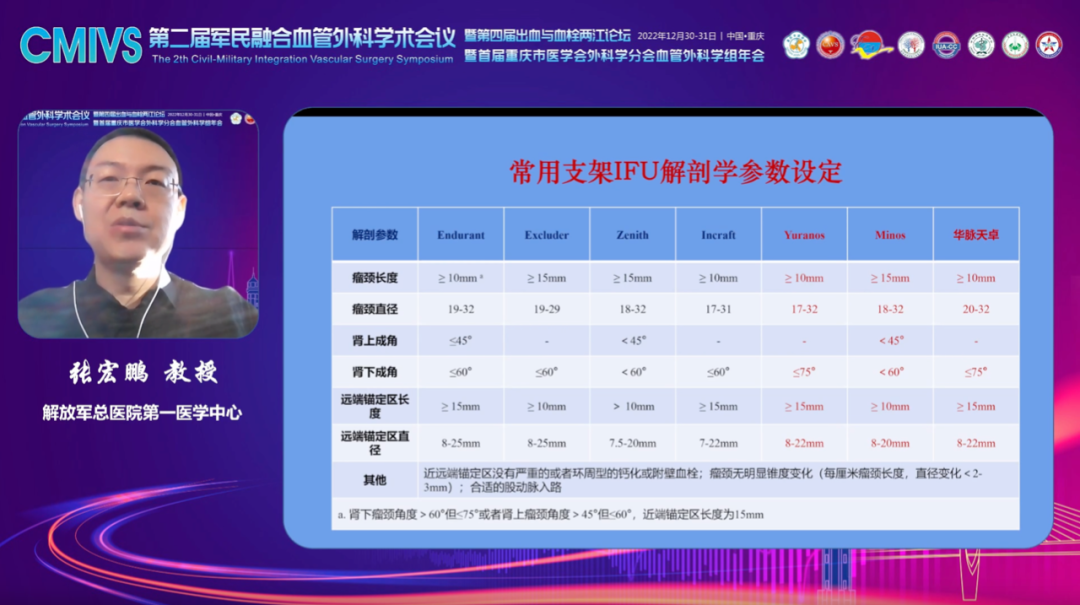The image size is (1080, 605).
Task: Click the English subtitle Civil-Military Integration Vascular Surgery Symposium
Action: (x=302, y=59)
